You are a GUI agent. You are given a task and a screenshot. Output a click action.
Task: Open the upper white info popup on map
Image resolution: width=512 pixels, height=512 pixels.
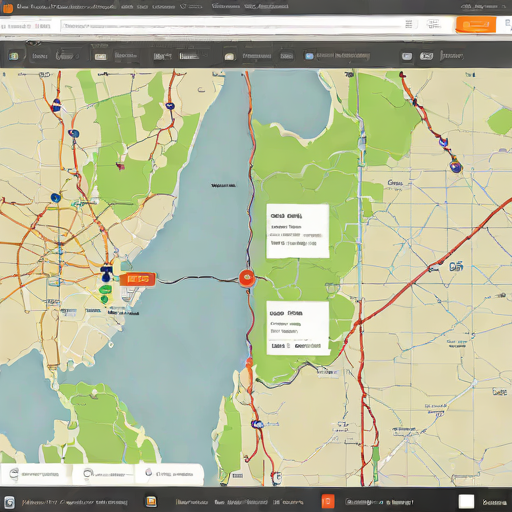click(x=298, y=231)
